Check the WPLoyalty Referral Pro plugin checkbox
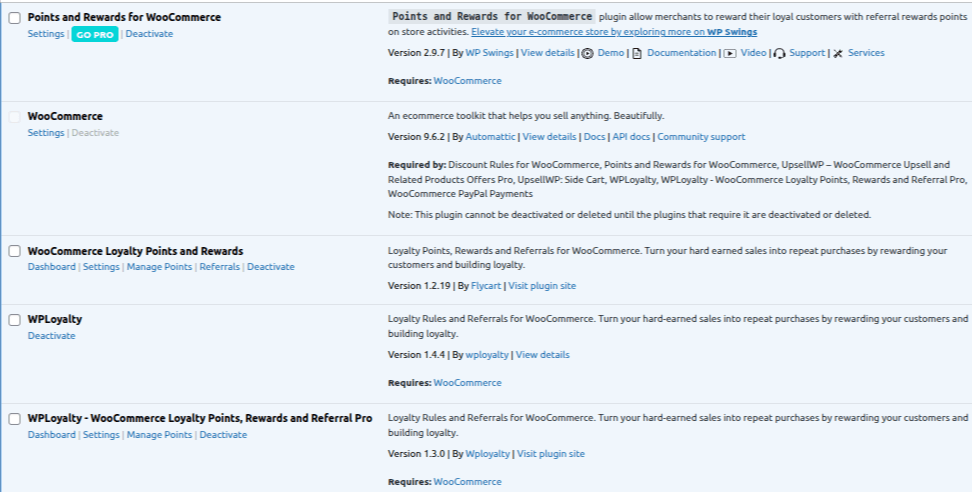Viewport: 972px width, 492px height. pyautogui.click(x=14, y=419)
